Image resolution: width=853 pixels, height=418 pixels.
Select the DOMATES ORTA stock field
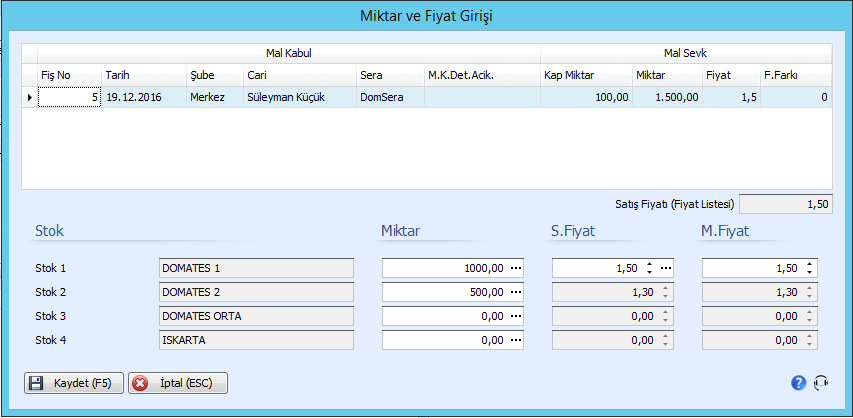click(256, 316)
